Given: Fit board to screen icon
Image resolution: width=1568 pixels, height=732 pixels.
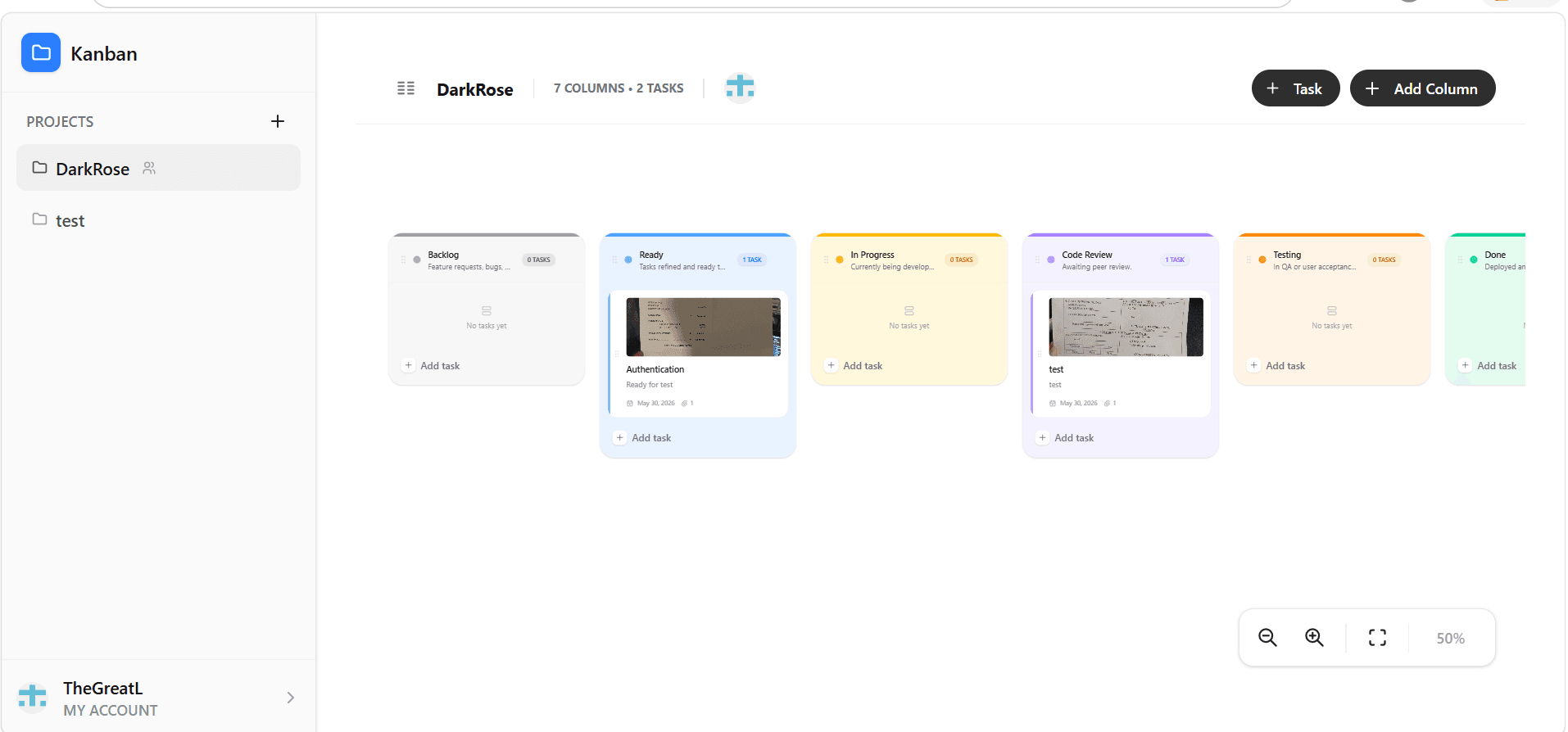Looking at the screenshot, I should pos(1377,637).
